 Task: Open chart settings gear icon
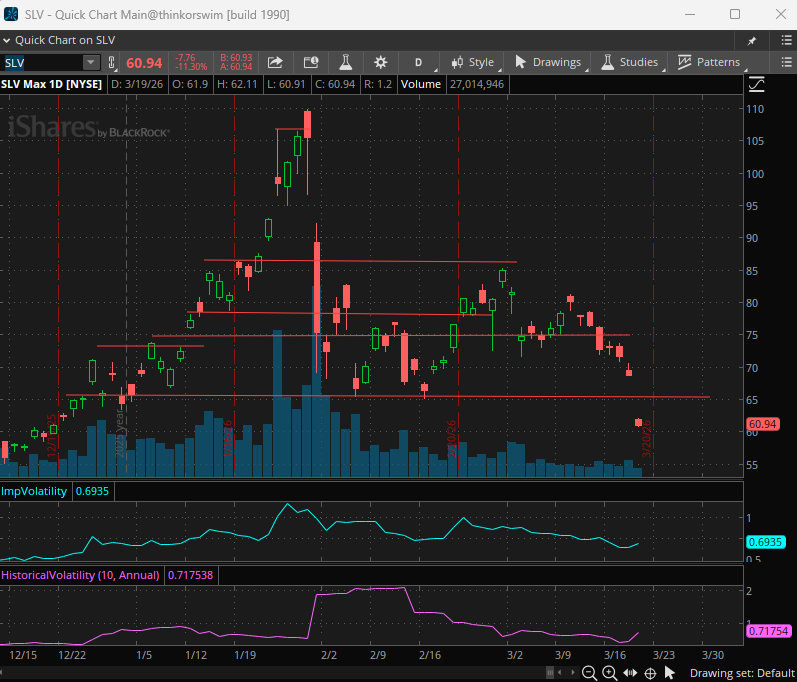point(380,63)
